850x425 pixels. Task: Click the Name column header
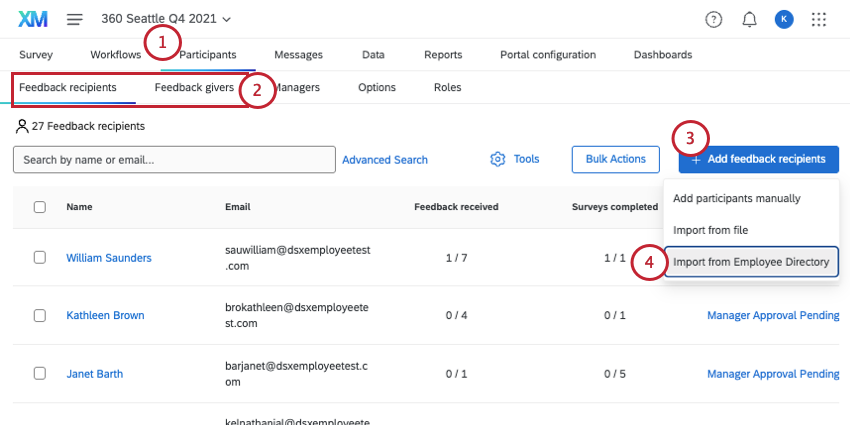click(x=79, y=207)
